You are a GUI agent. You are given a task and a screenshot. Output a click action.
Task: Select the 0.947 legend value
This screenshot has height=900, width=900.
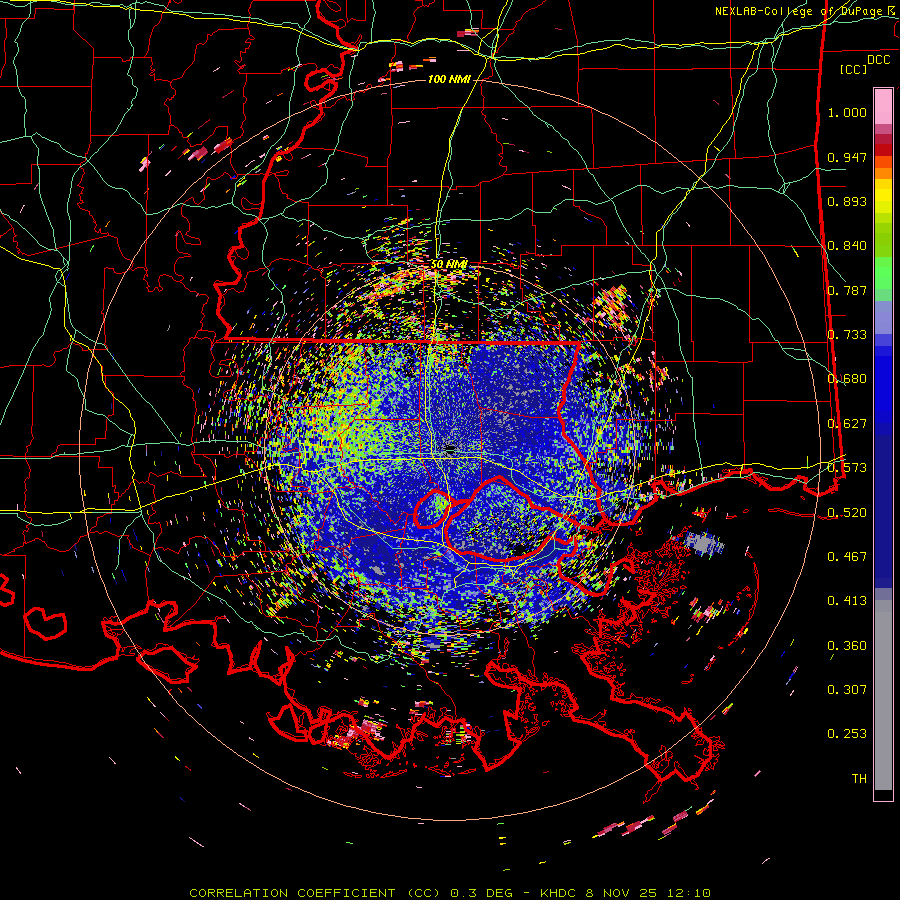[x=847, y=157]
